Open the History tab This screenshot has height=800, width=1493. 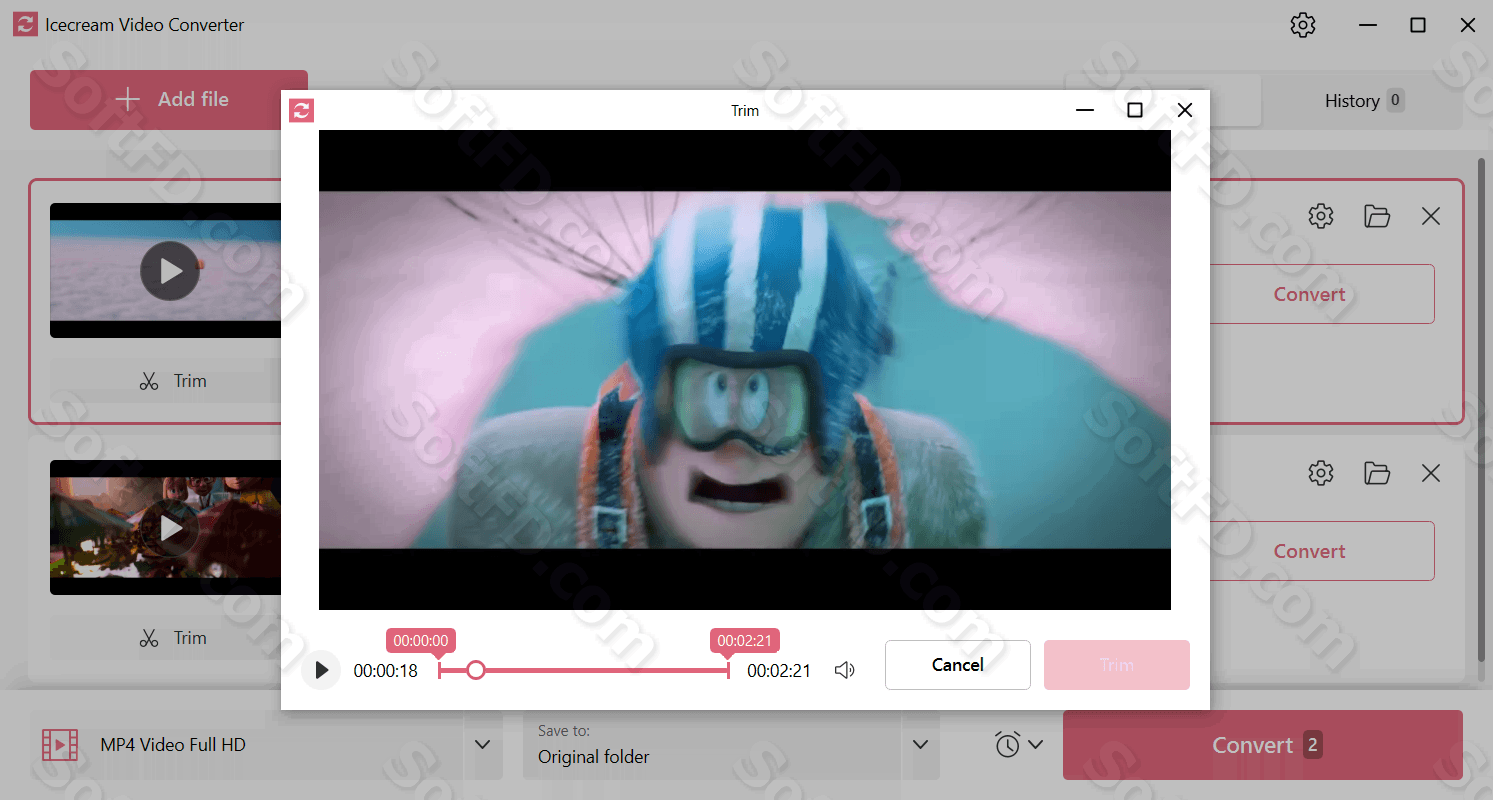pos(1363,101)
